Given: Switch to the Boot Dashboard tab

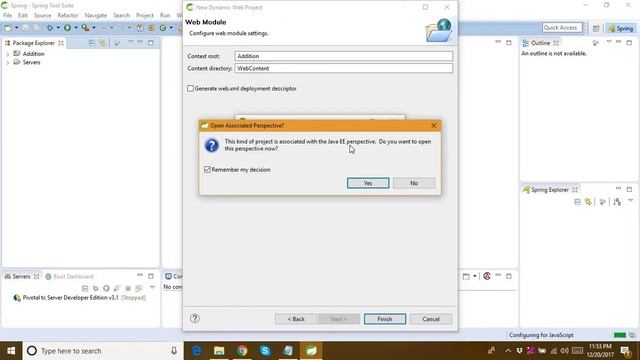Looking at the screenshot, I should tap(69, 276).
